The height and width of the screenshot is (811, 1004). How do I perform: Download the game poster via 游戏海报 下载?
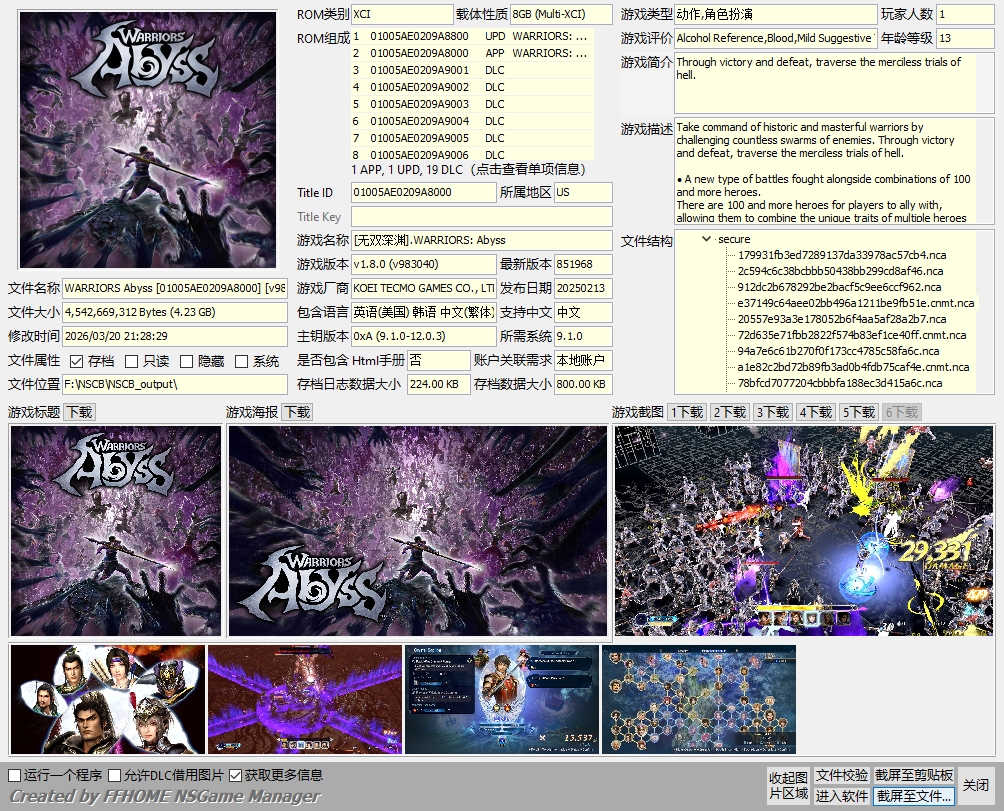point(297,412)
